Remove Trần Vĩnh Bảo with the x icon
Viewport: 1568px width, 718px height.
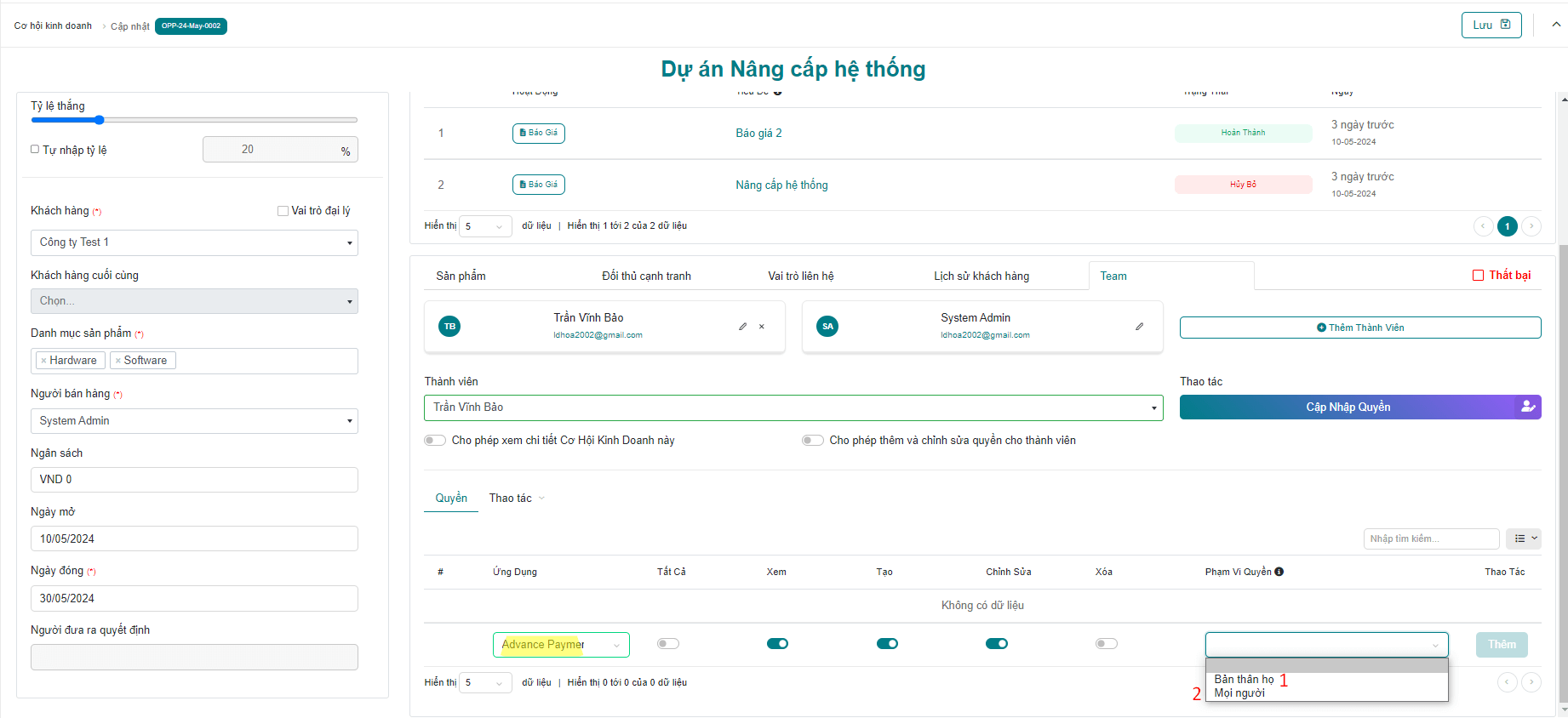coord(762,327)
